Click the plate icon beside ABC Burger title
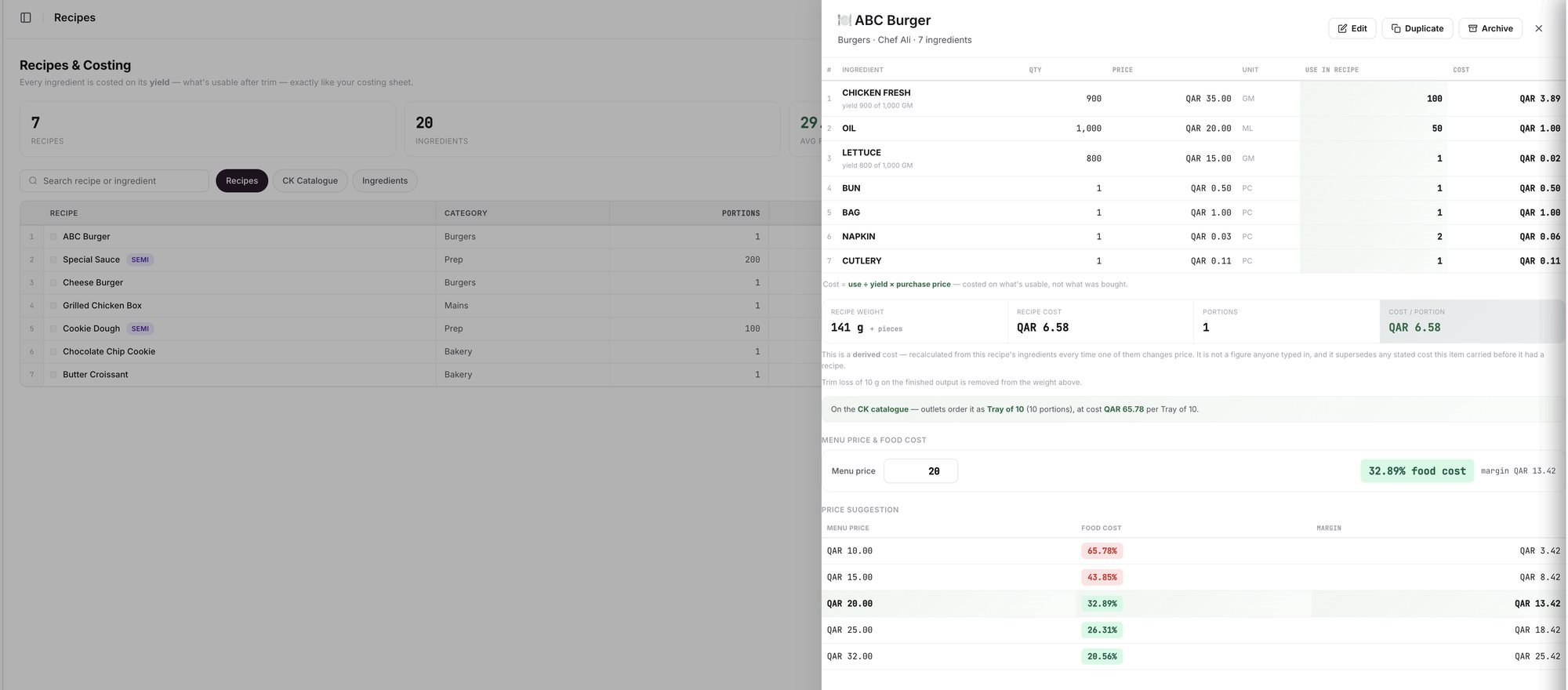1568x690 pixels. click(844, 20)
